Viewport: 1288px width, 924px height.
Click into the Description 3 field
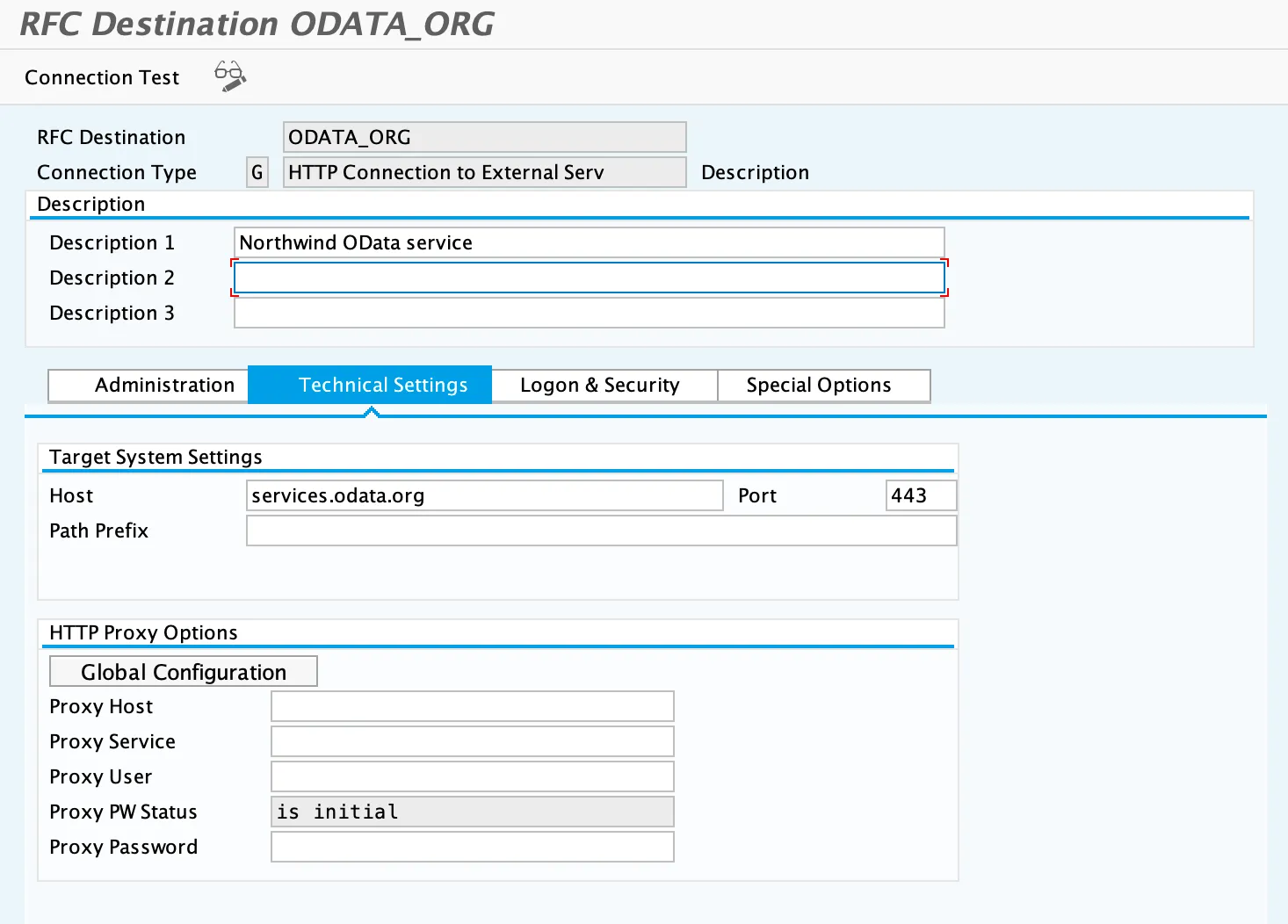click(589, 313)
